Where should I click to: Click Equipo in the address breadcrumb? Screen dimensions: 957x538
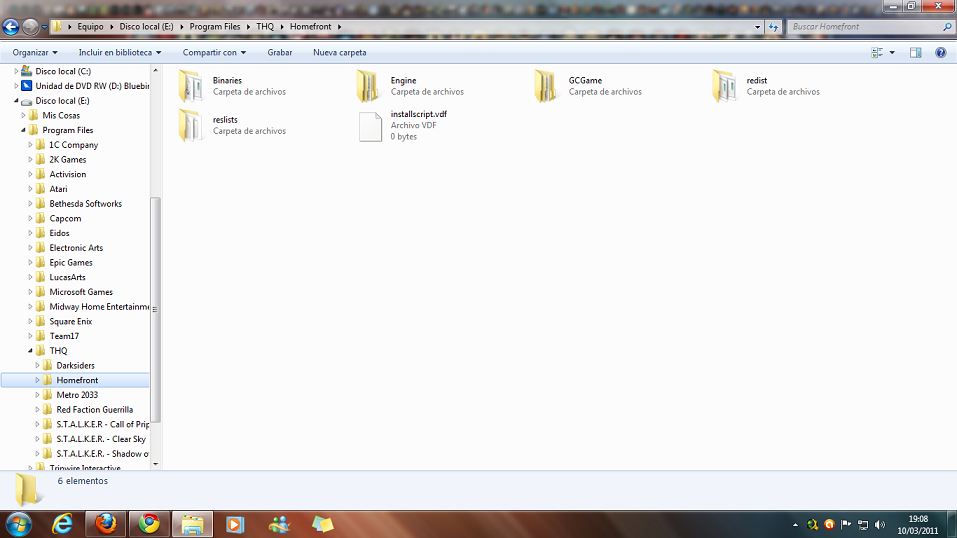[90, 27]
